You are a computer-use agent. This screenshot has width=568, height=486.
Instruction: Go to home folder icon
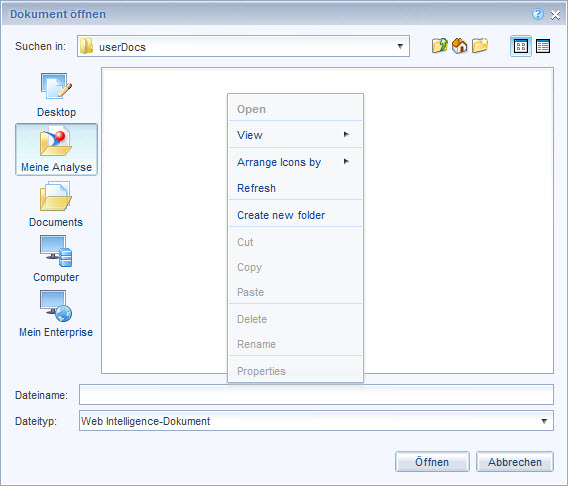click(460, 46)
